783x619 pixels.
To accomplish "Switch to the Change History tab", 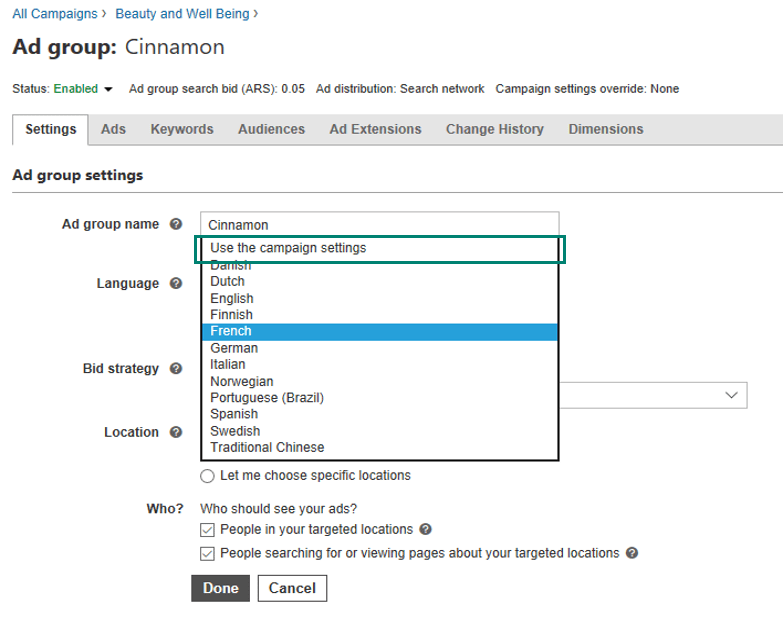I will (x=495, y=130).
